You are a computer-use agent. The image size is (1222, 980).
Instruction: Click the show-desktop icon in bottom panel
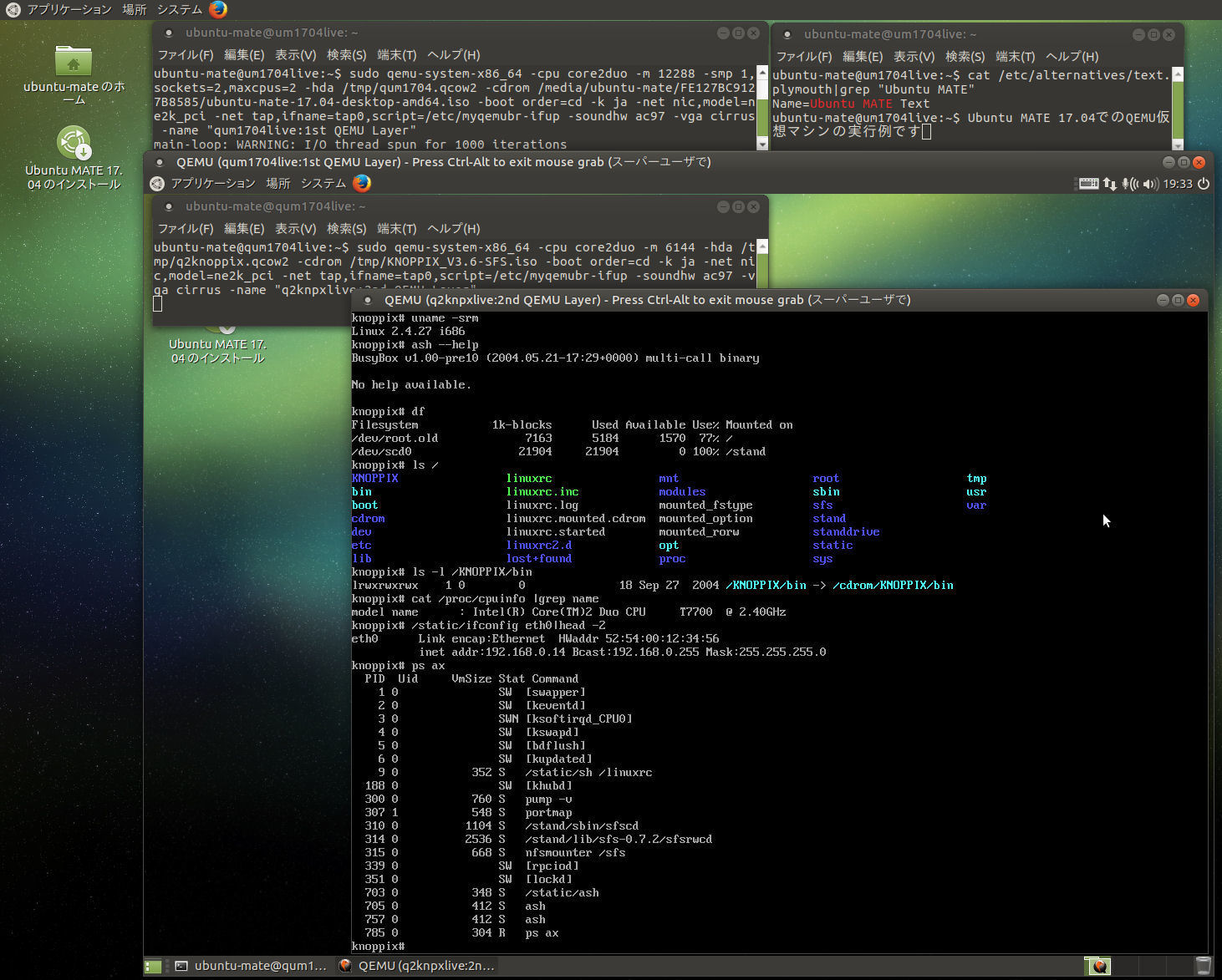153,967
